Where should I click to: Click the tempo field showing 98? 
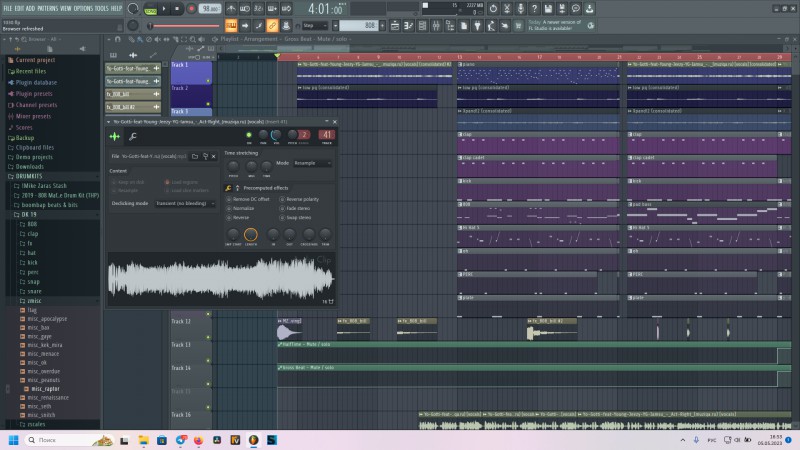pos(210,9)
